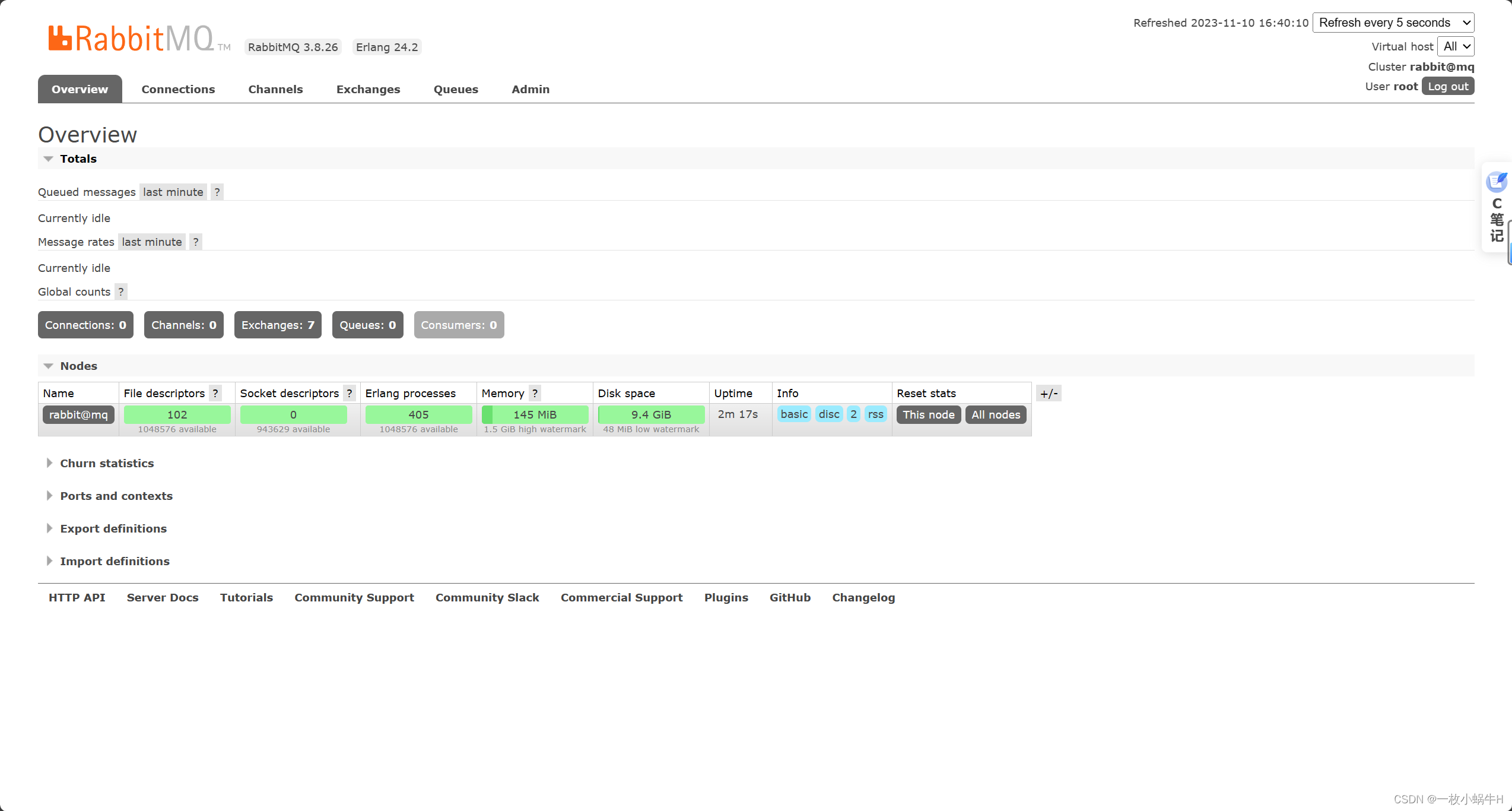Click the disc info tag
This screenshot has width=1512, height=811.
tap(829, 414)
